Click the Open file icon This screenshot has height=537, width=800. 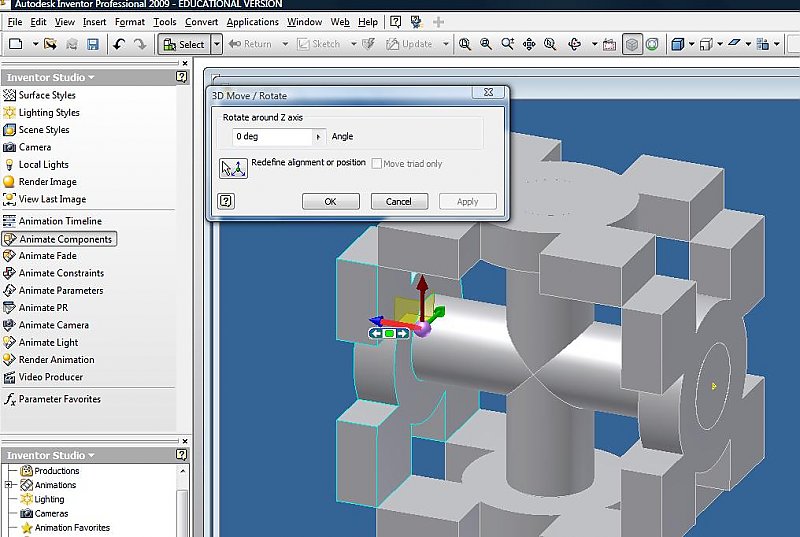[51, 44]
